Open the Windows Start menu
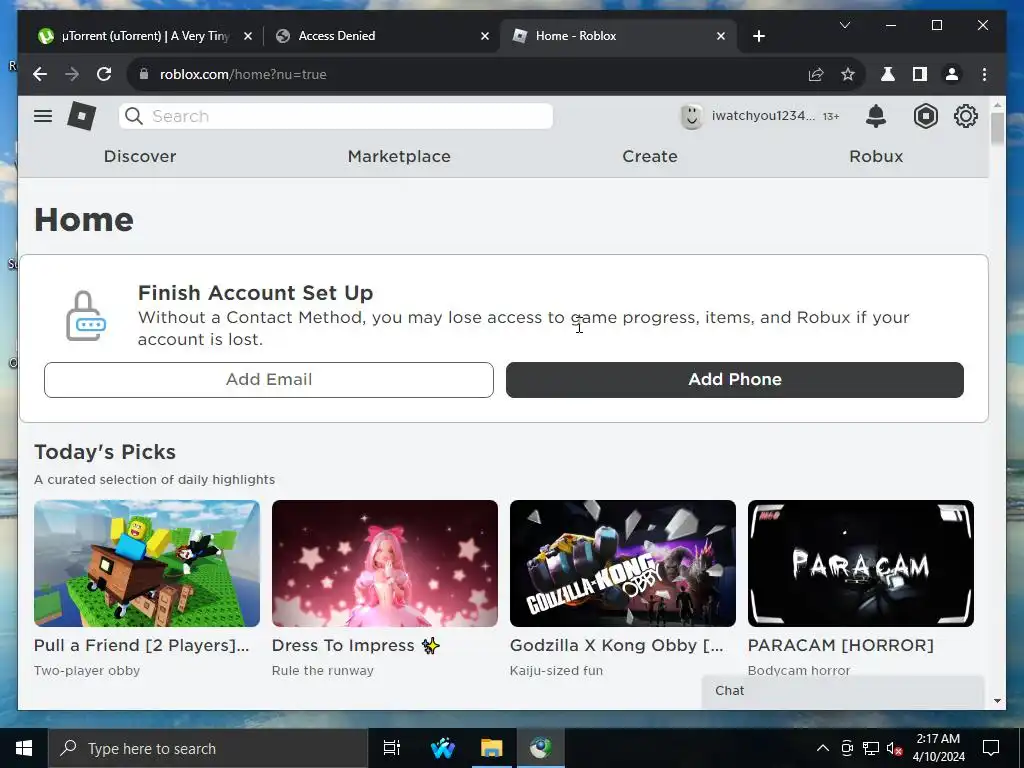 (24, 748)
